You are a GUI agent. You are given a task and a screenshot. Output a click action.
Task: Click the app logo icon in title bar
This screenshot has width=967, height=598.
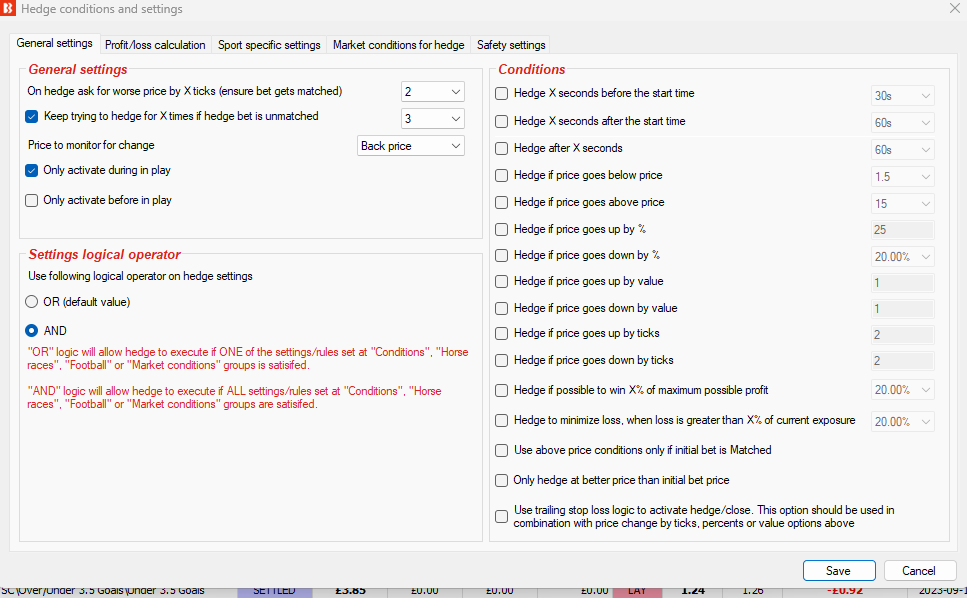(x=8, y=9)
